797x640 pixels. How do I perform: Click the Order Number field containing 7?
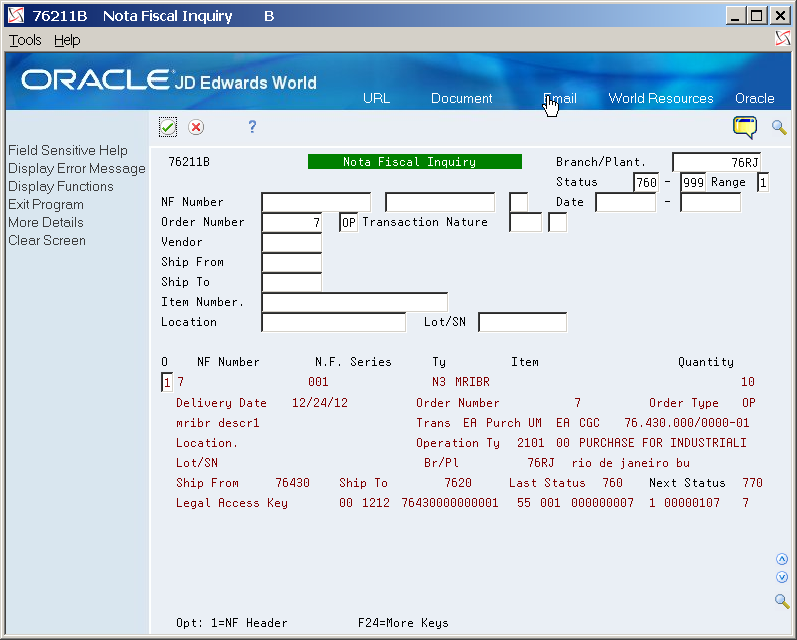coord(292,222)
